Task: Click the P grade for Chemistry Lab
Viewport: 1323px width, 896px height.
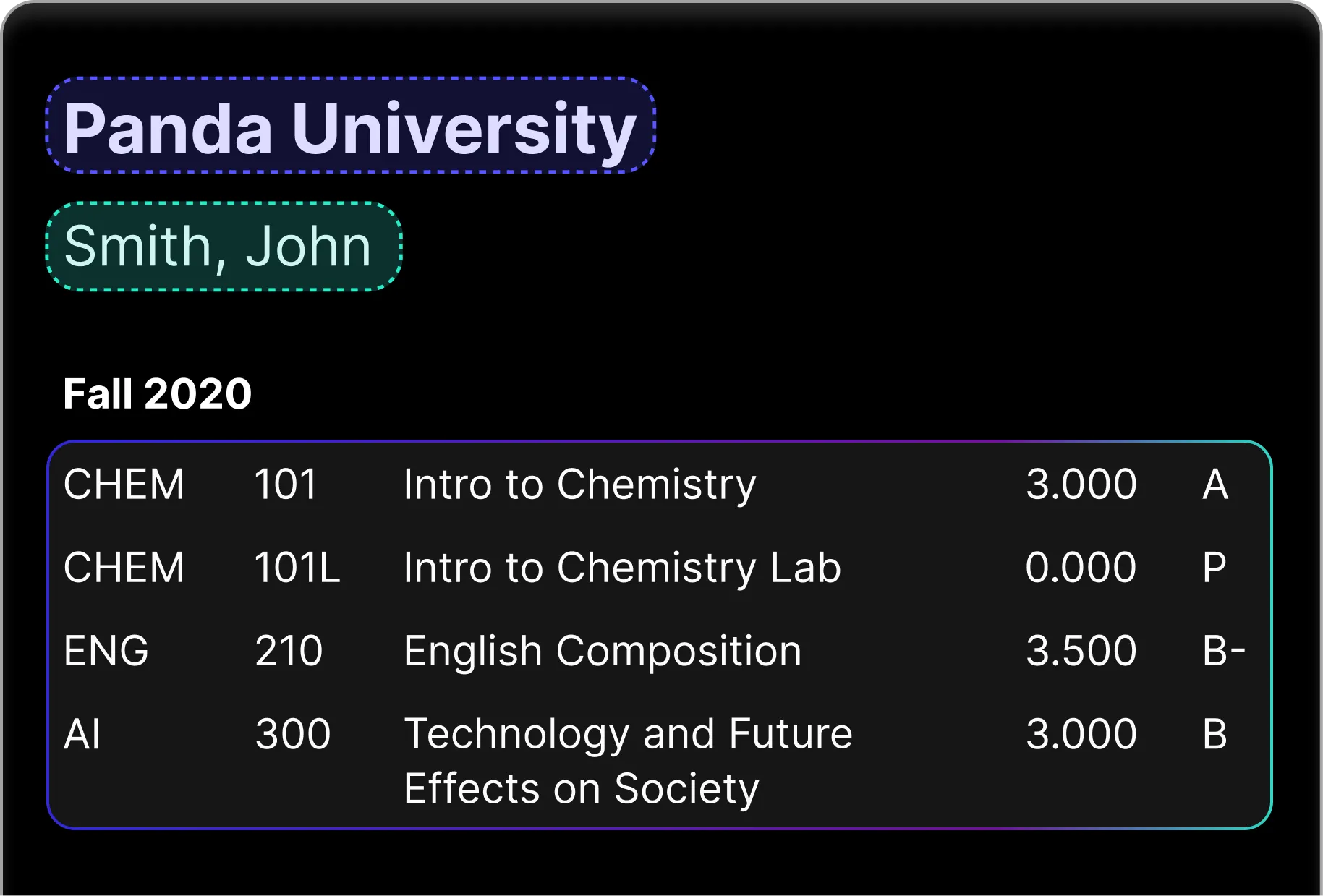Action: pos(1214,567)
